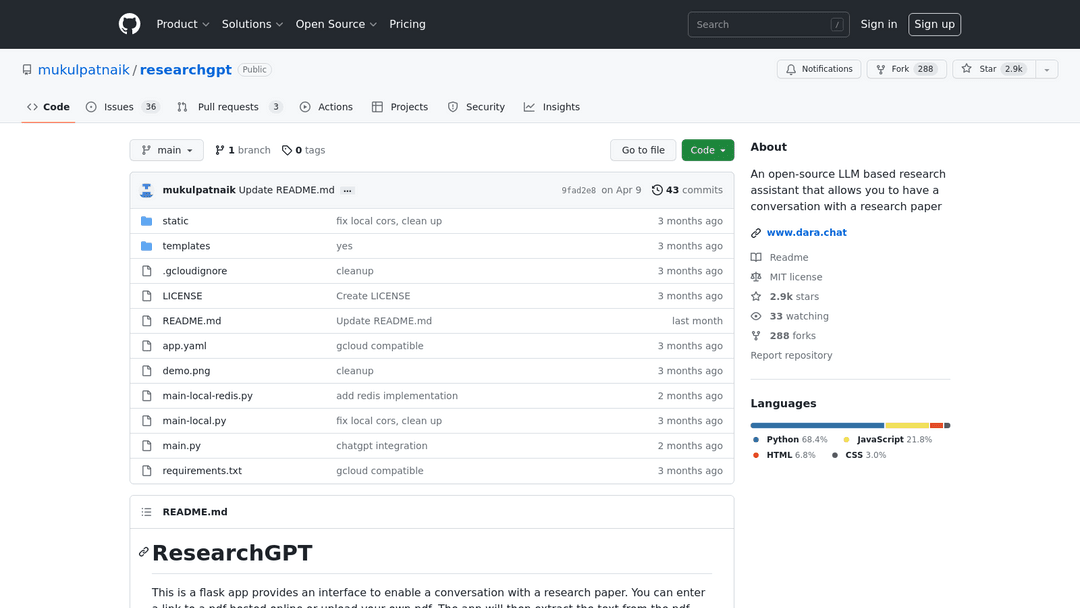1080x608 pixels.
Task: Click the Sign in link
Action: tap(878, 24)
